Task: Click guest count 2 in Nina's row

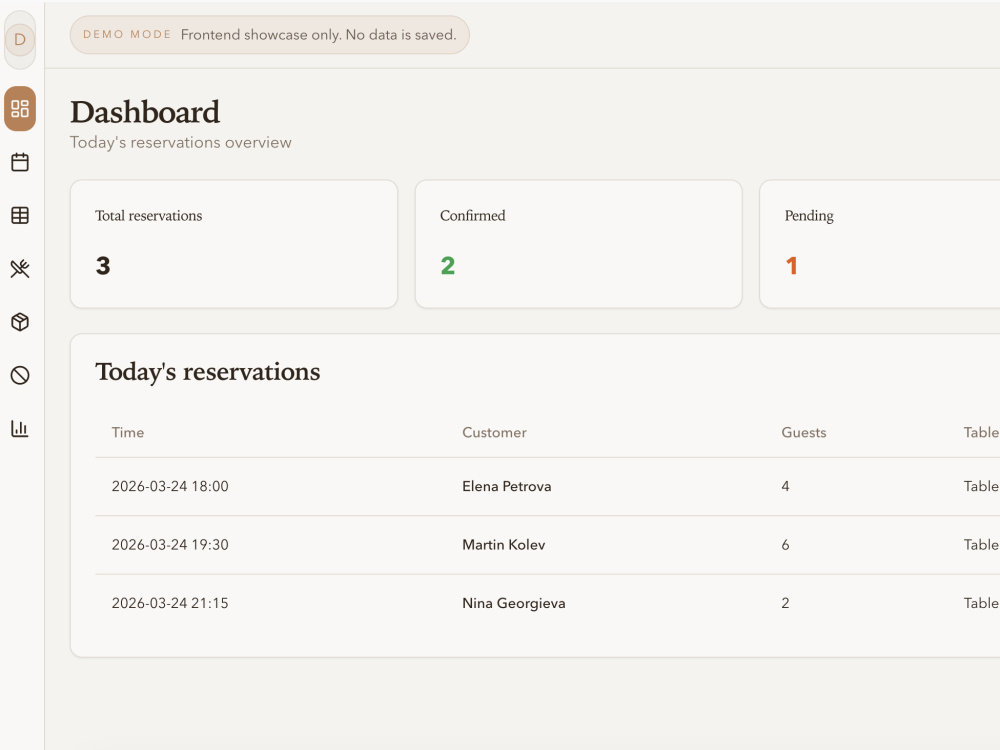Action: tap(785, 603)
